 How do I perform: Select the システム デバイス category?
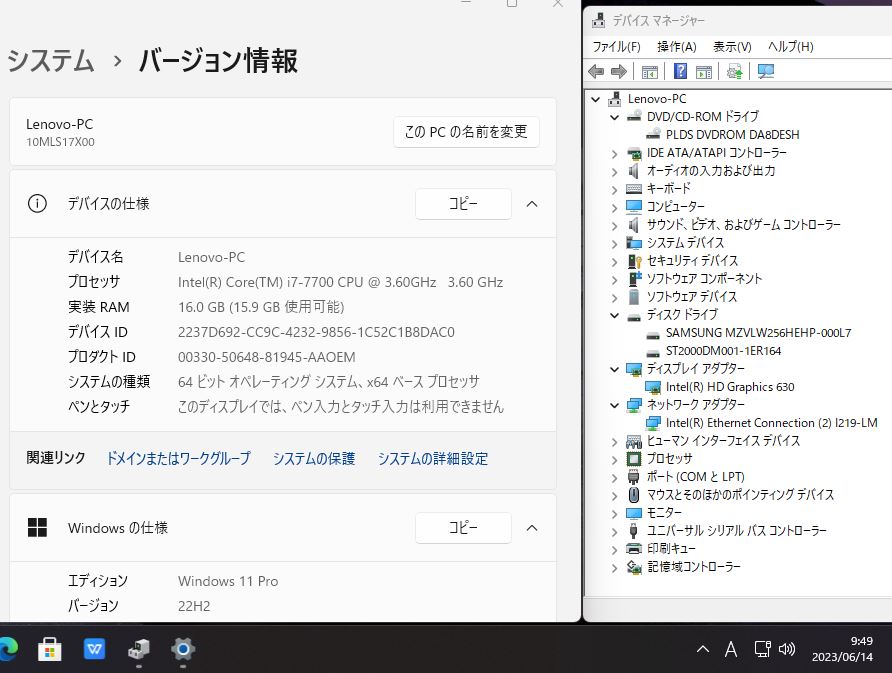tap(685, 243)
